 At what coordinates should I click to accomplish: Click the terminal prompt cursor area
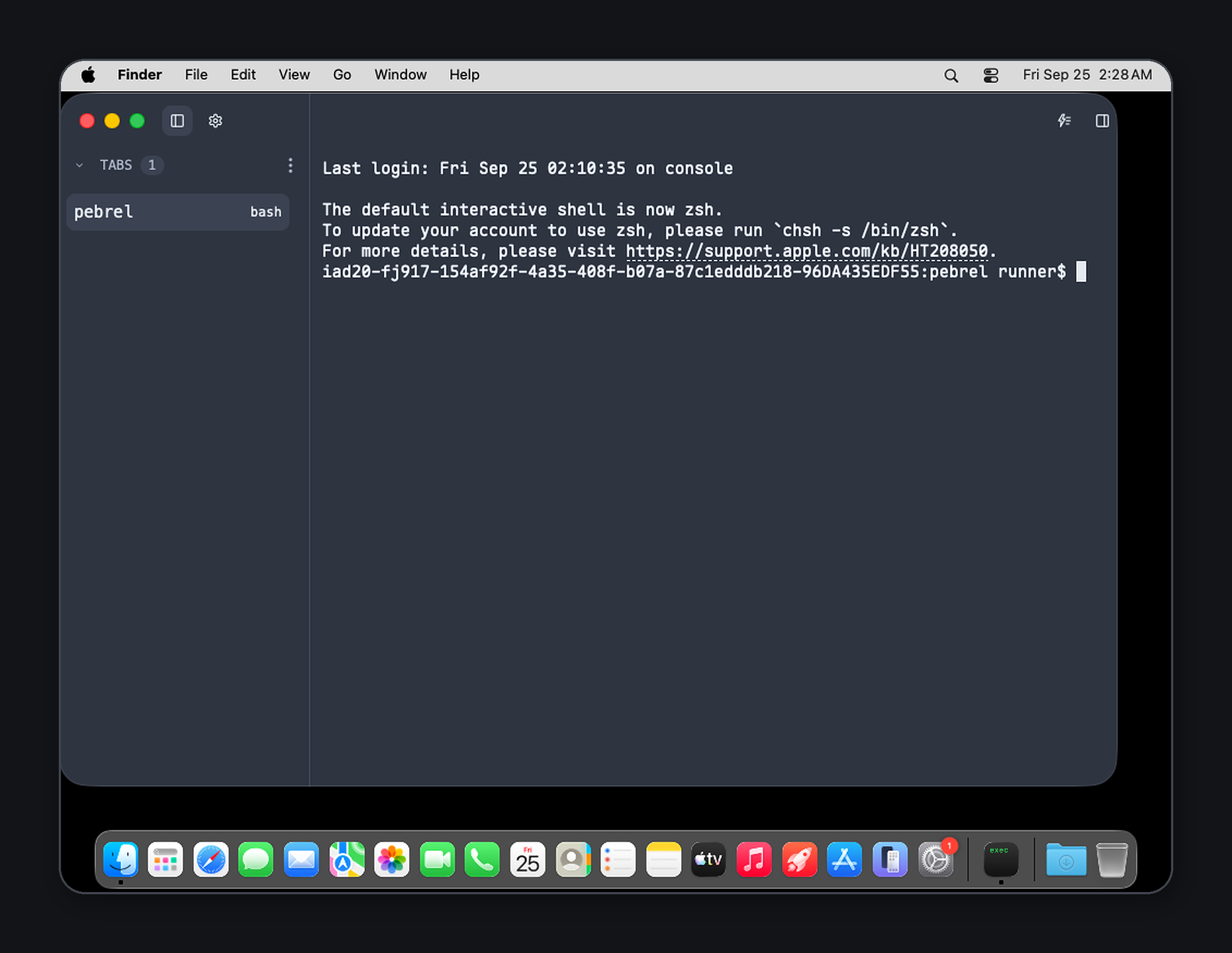click(1081, 272)
